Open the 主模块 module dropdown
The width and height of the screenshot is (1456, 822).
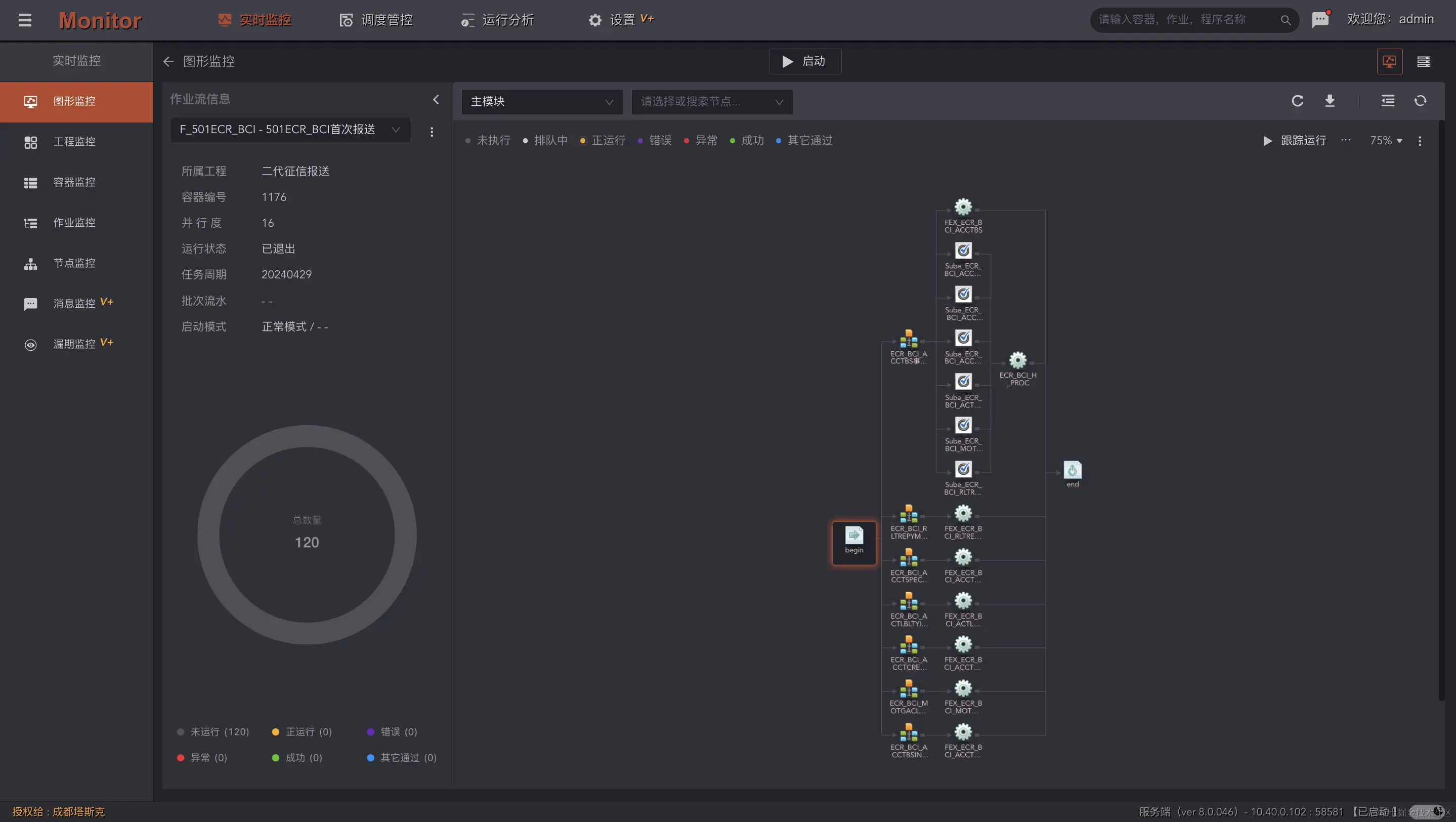pos(541,102)
